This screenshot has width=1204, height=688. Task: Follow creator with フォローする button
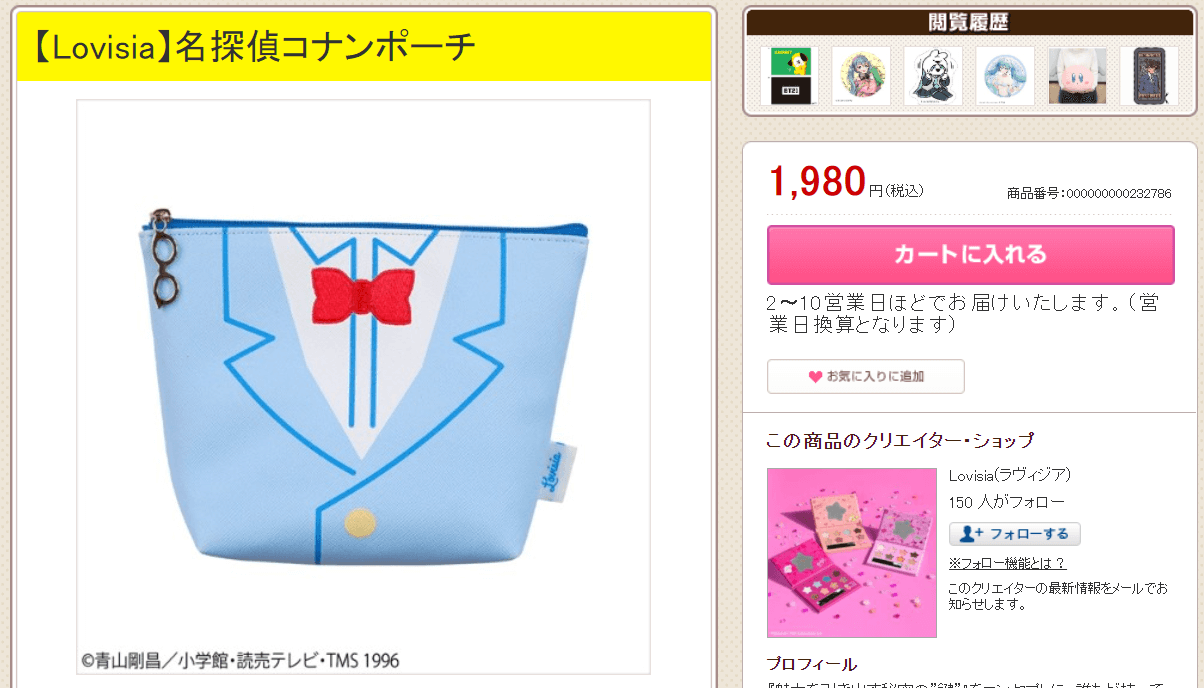1015,534
